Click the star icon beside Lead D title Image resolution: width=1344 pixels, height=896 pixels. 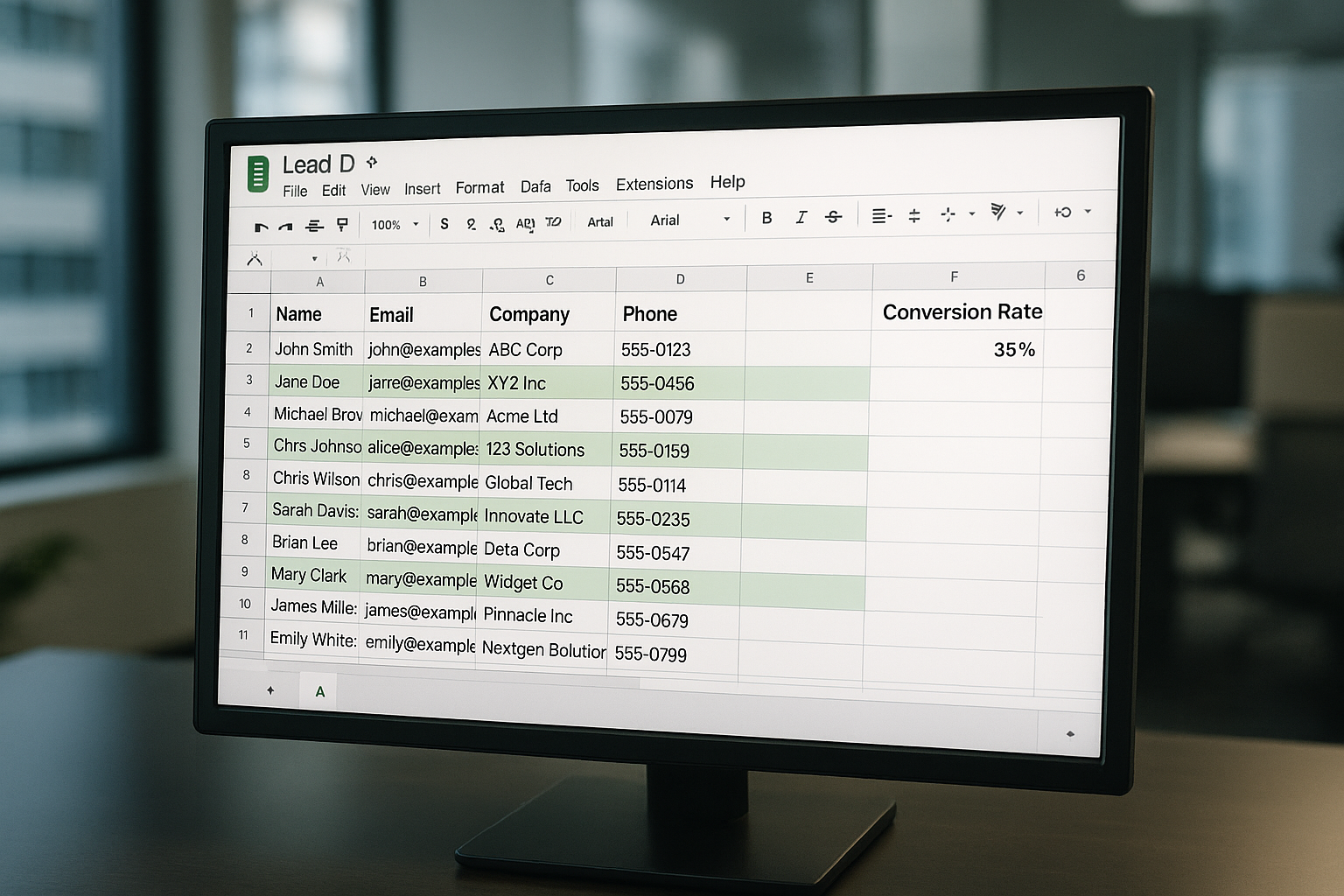pos(372,162)
